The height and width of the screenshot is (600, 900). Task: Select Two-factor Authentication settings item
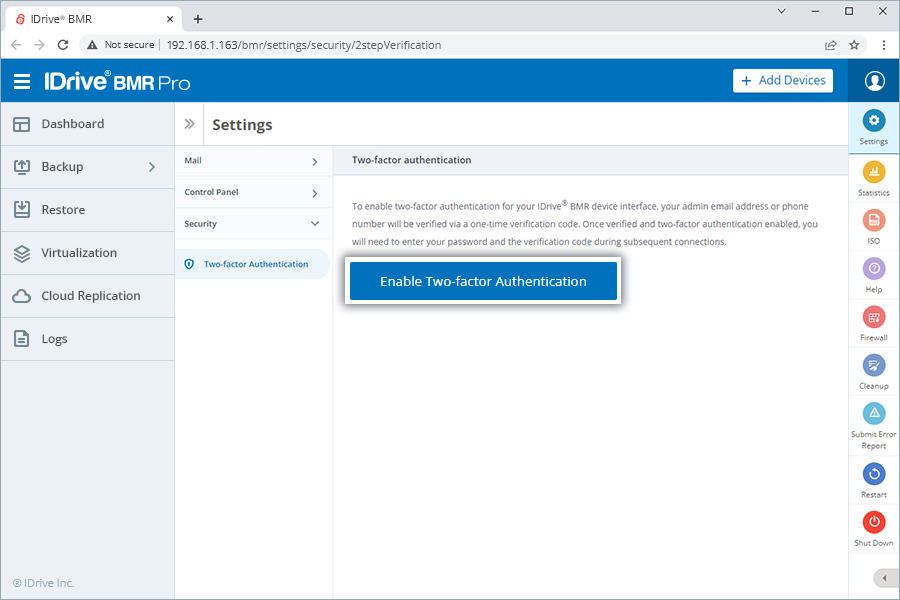click(x=252, y=264)
